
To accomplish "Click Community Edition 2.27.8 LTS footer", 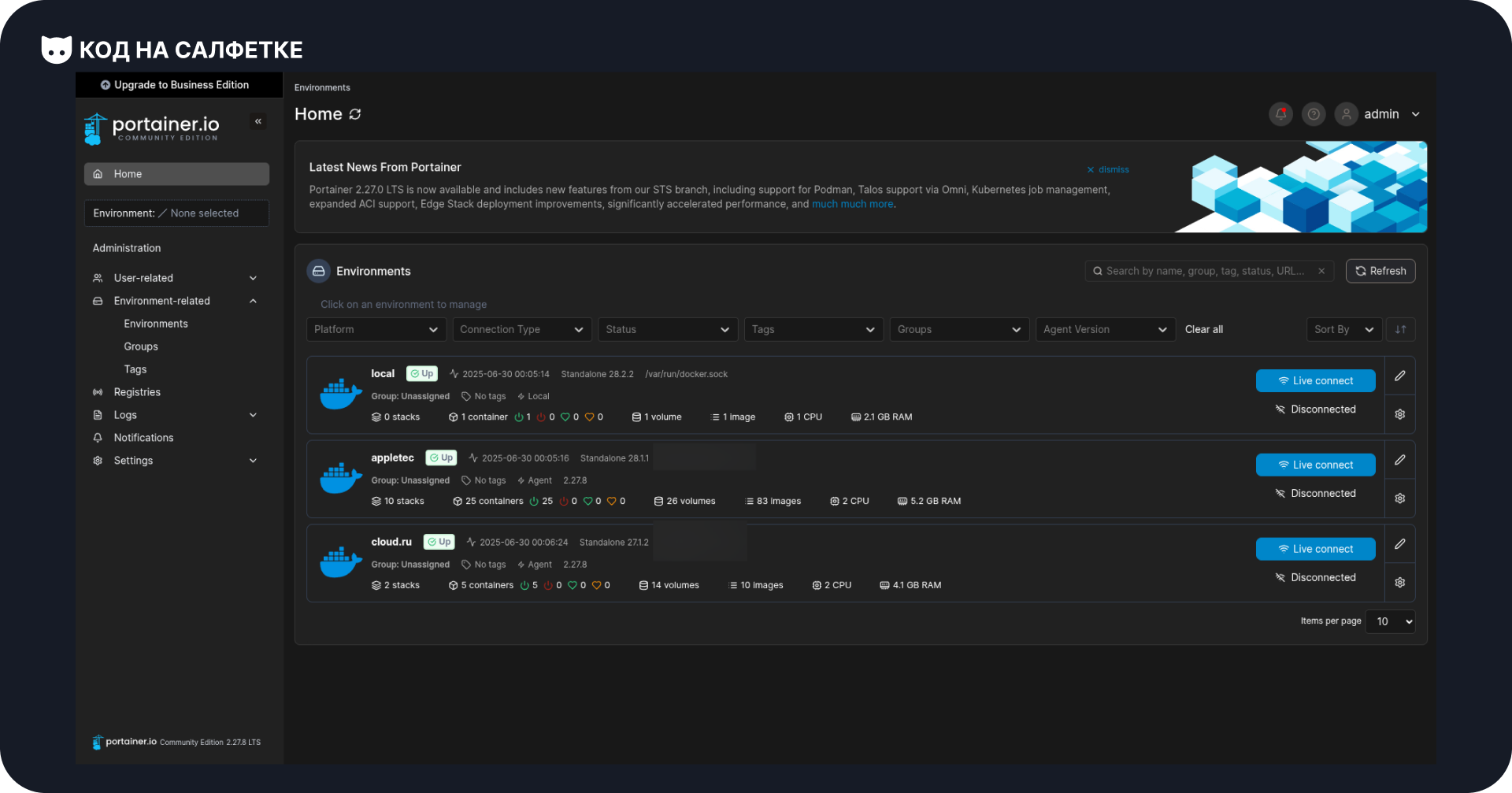I will coord(210,743).
